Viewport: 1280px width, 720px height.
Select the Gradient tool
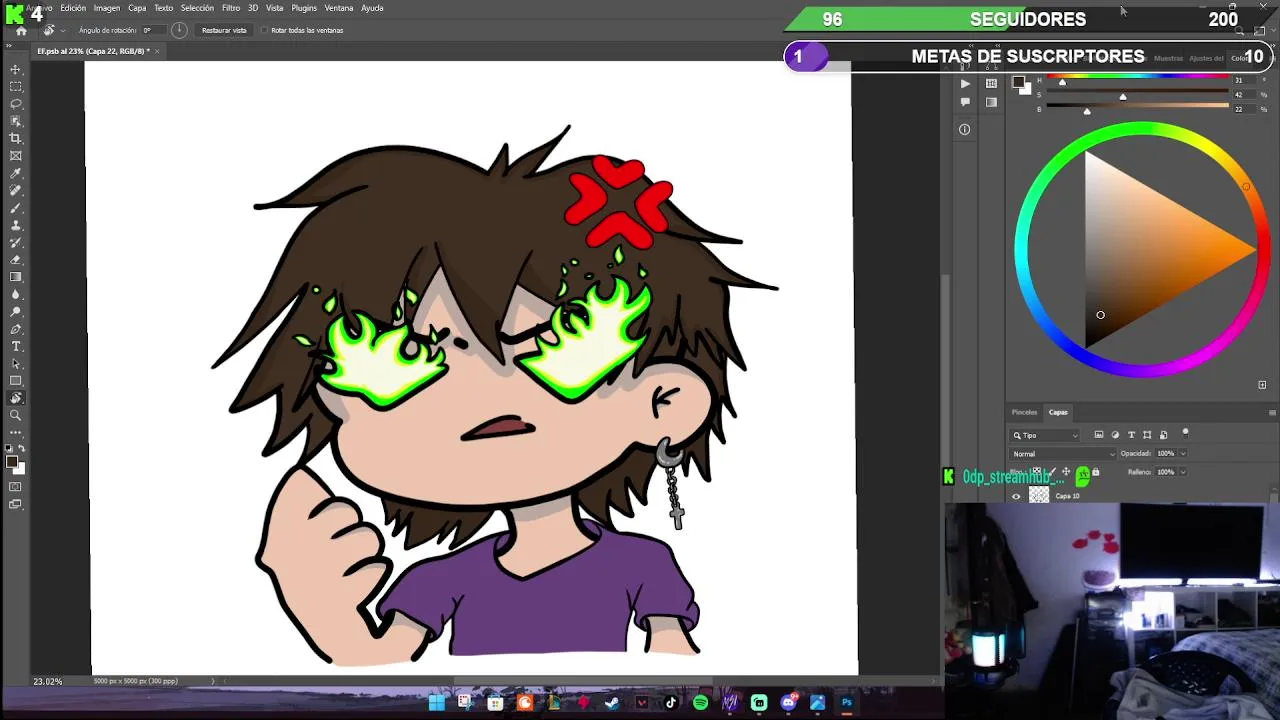click(16, 277)
